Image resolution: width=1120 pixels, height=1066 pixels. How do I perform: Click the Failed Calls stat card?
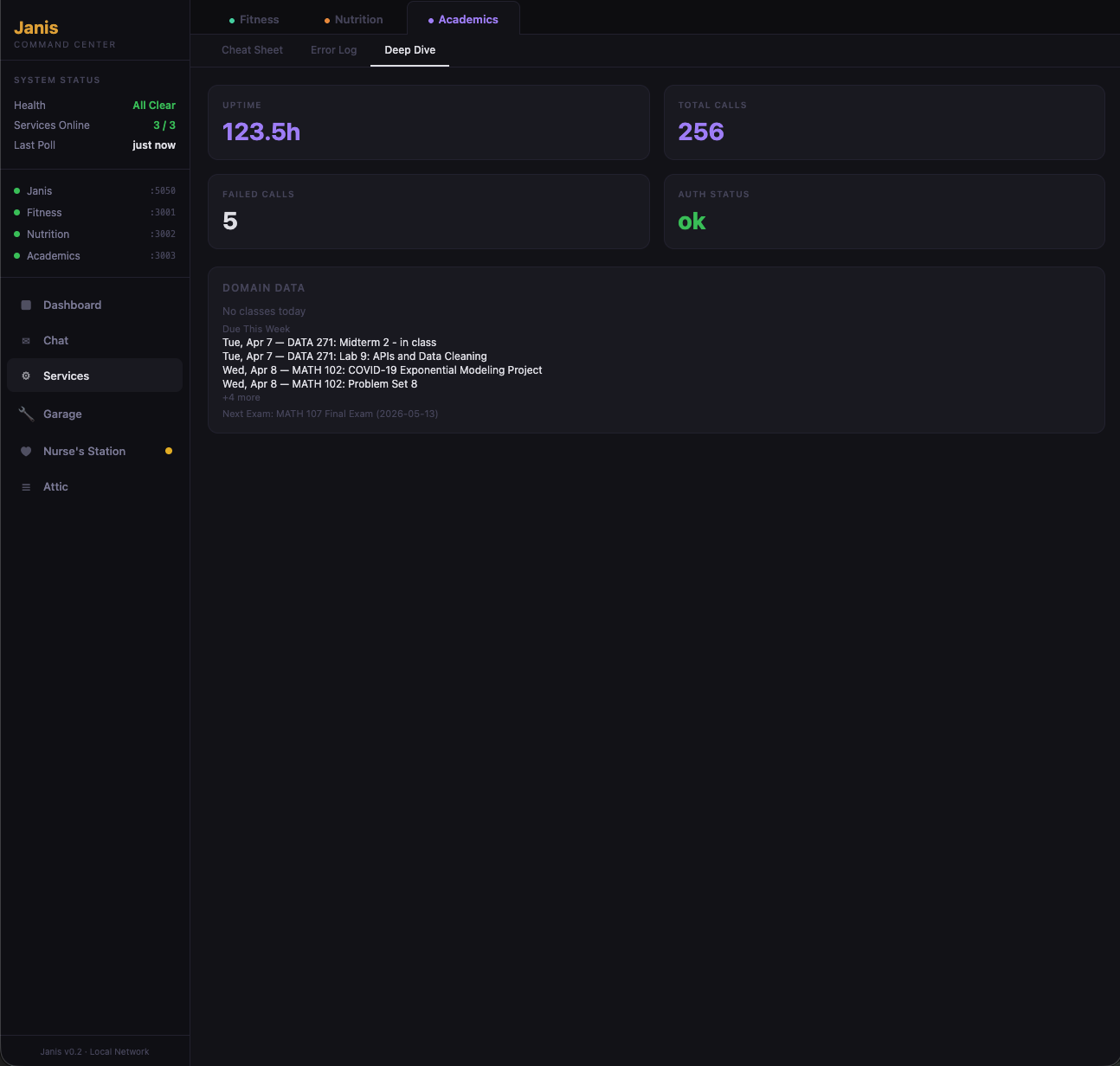pos(428,212)
